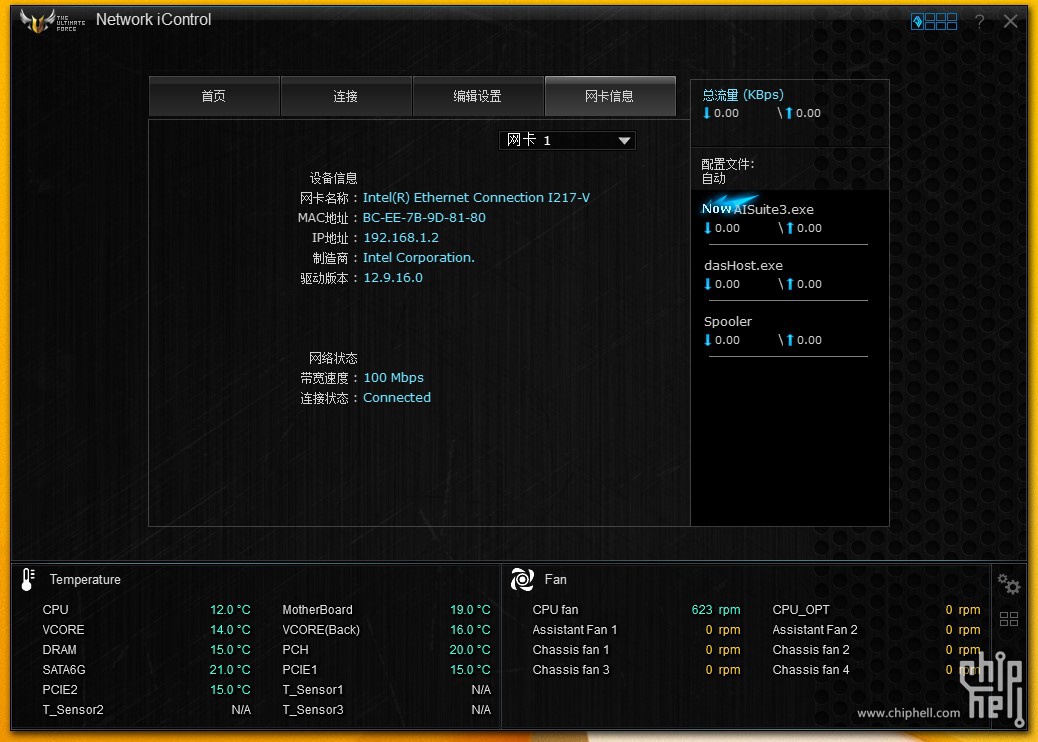Screen dimensions: 1038x742
Task: Click dasHost.exe upload arrow icon
Action: 789,285
